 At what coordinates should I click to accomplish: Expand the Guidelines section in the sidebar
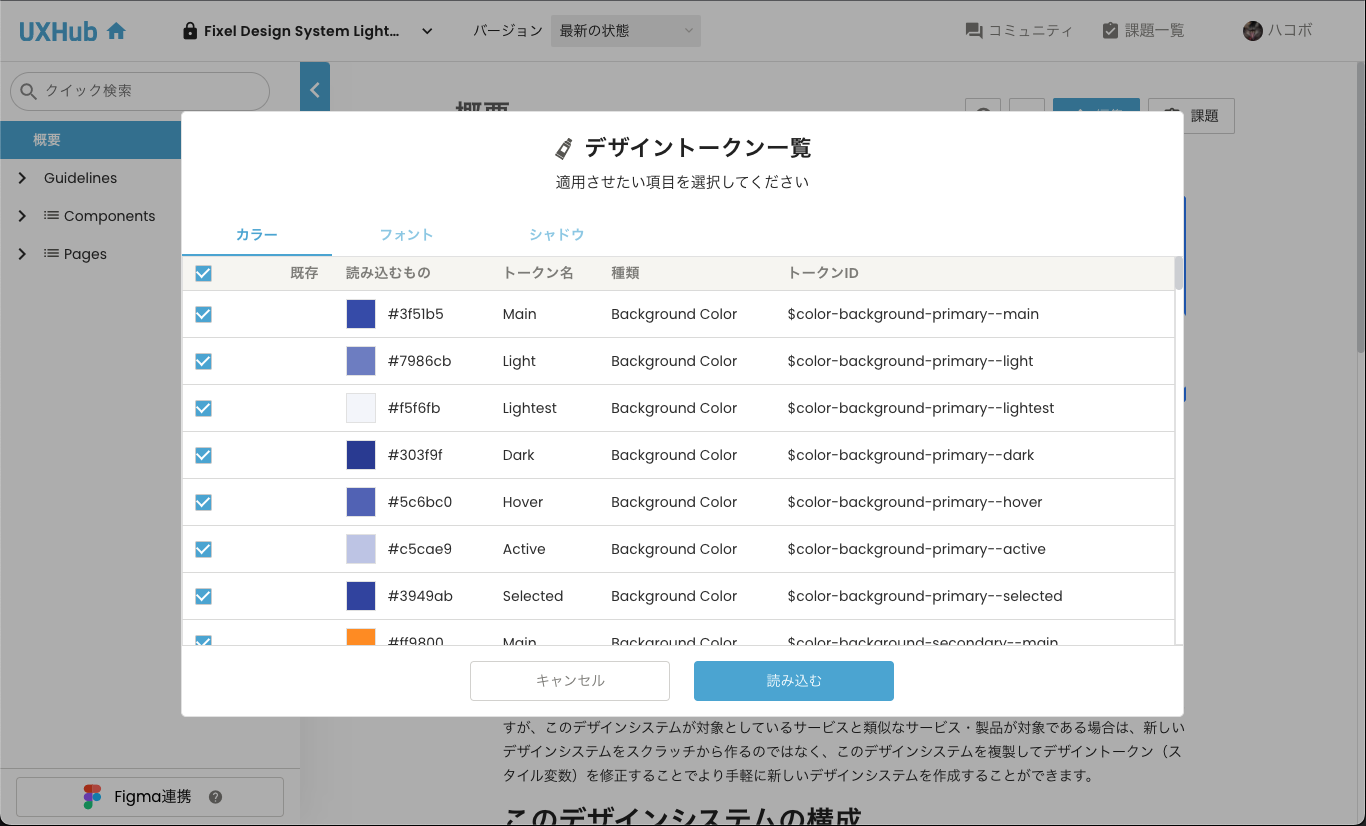pyautogui.click(x=22, y=177)
